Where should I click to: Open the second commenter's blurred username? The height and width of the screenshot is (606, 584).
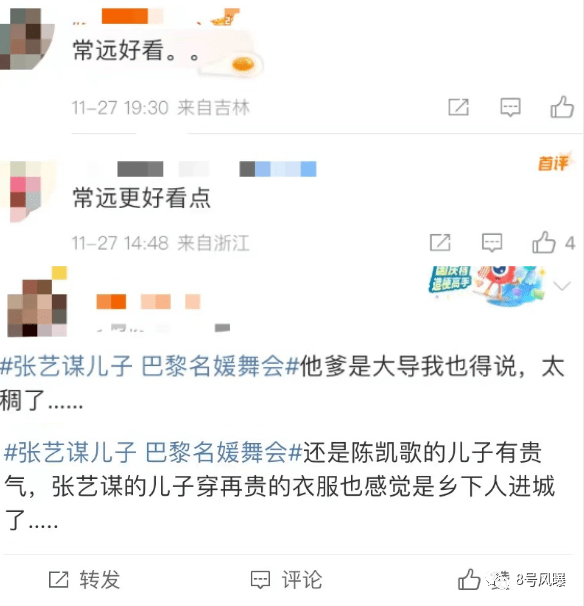216,169
